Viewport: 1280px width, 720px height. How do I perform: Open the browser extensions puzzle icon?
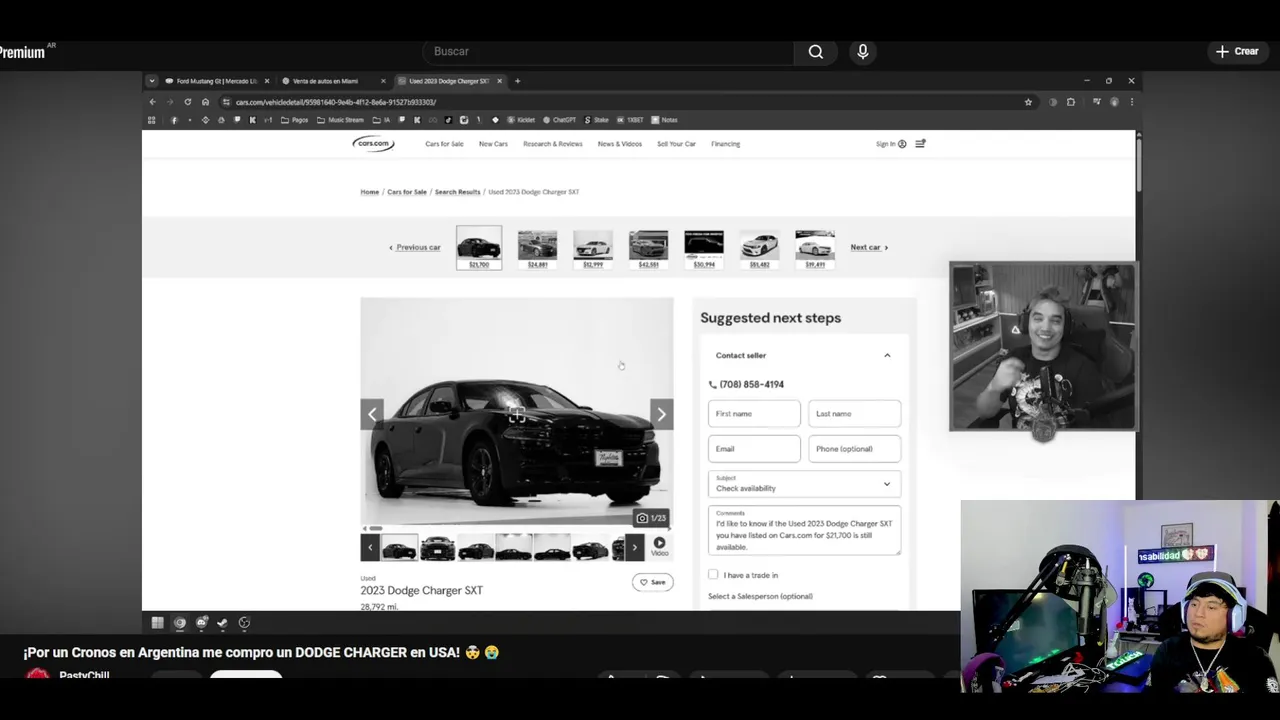[1071, 102]
